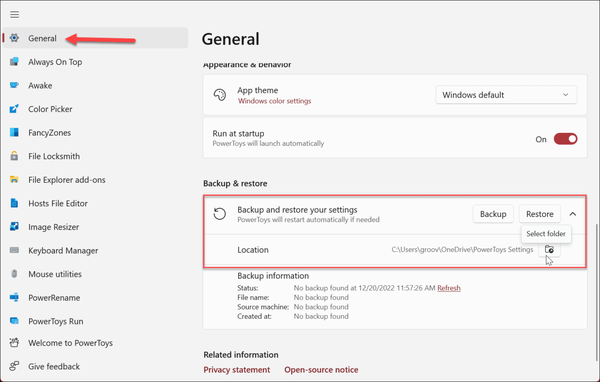Open FancyZones settings

click(96, 132)
